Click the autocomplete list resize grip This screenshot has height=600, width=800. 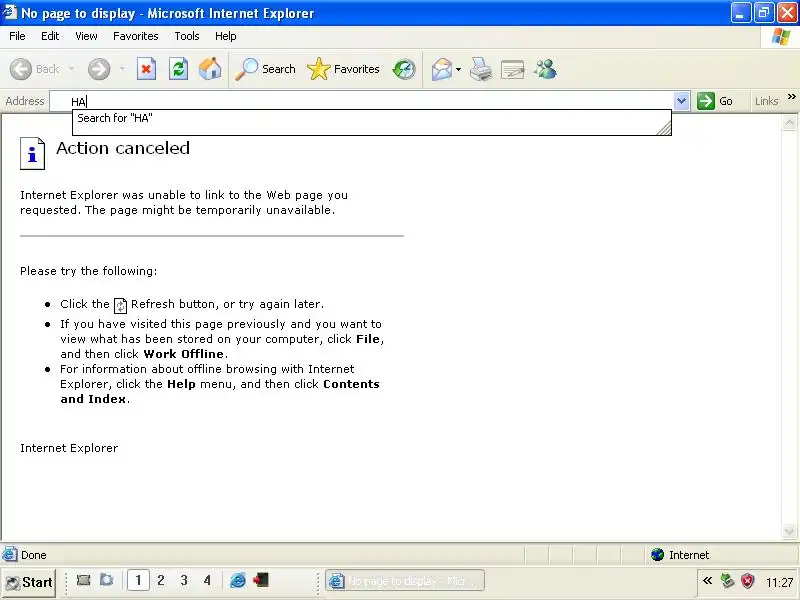(x=664, y=128)
